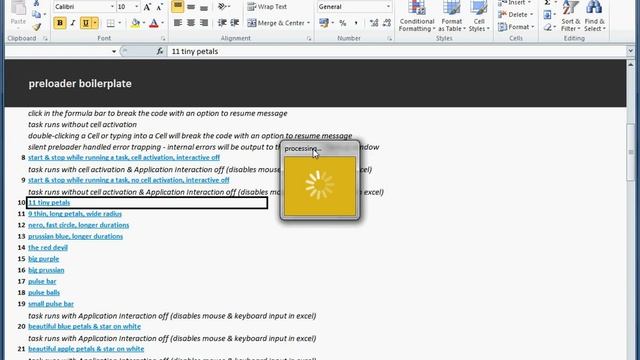Open Cell Styles gallery
This screenshot has width=640, height=360.
(479, 16)
